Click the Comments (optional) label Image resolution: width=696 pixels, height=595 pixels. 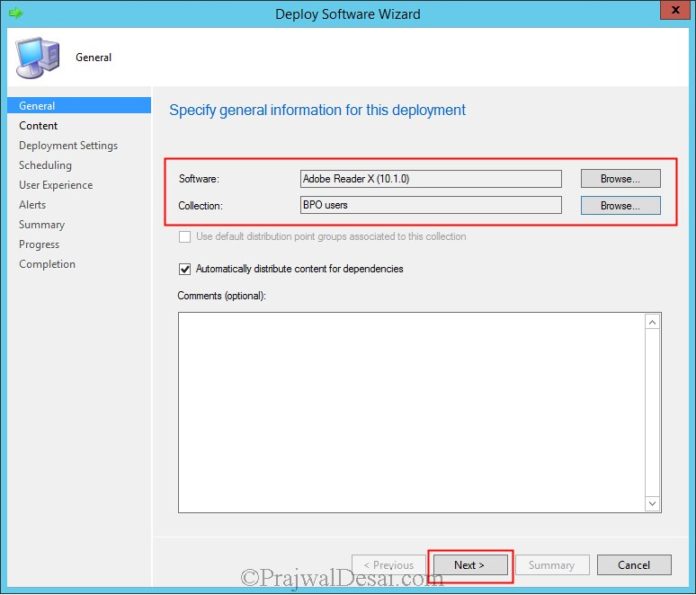tap(221, 296)
